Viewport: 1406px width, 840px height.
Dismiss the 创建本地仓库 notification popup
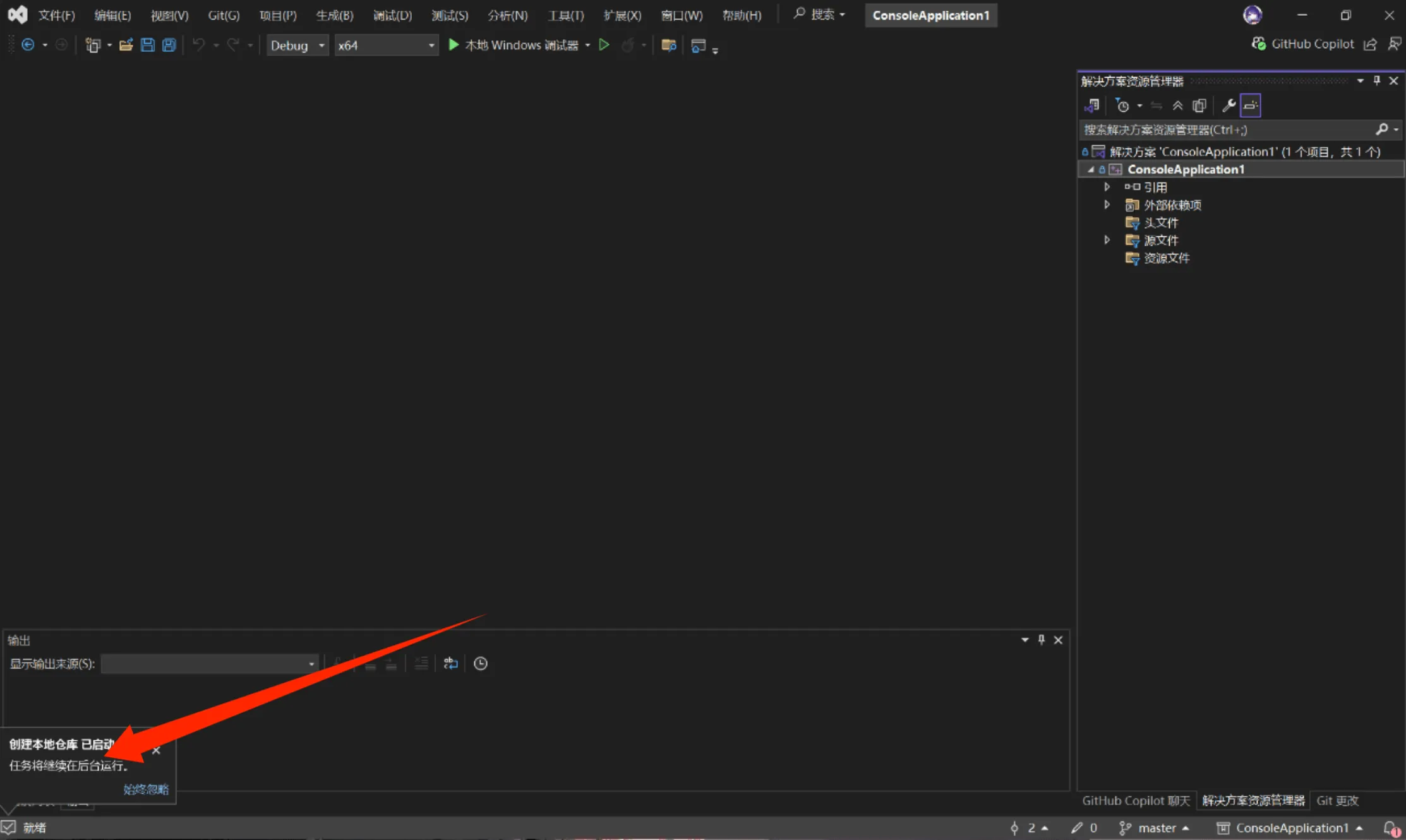156,750
